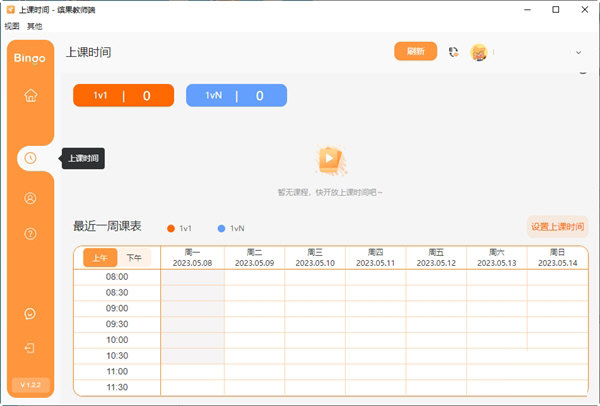The width and height of the screenshot is (600, 406).
Task: Switch to the 下午 afternoon tab
Action: pyautogui.click(x=134, y=258)
